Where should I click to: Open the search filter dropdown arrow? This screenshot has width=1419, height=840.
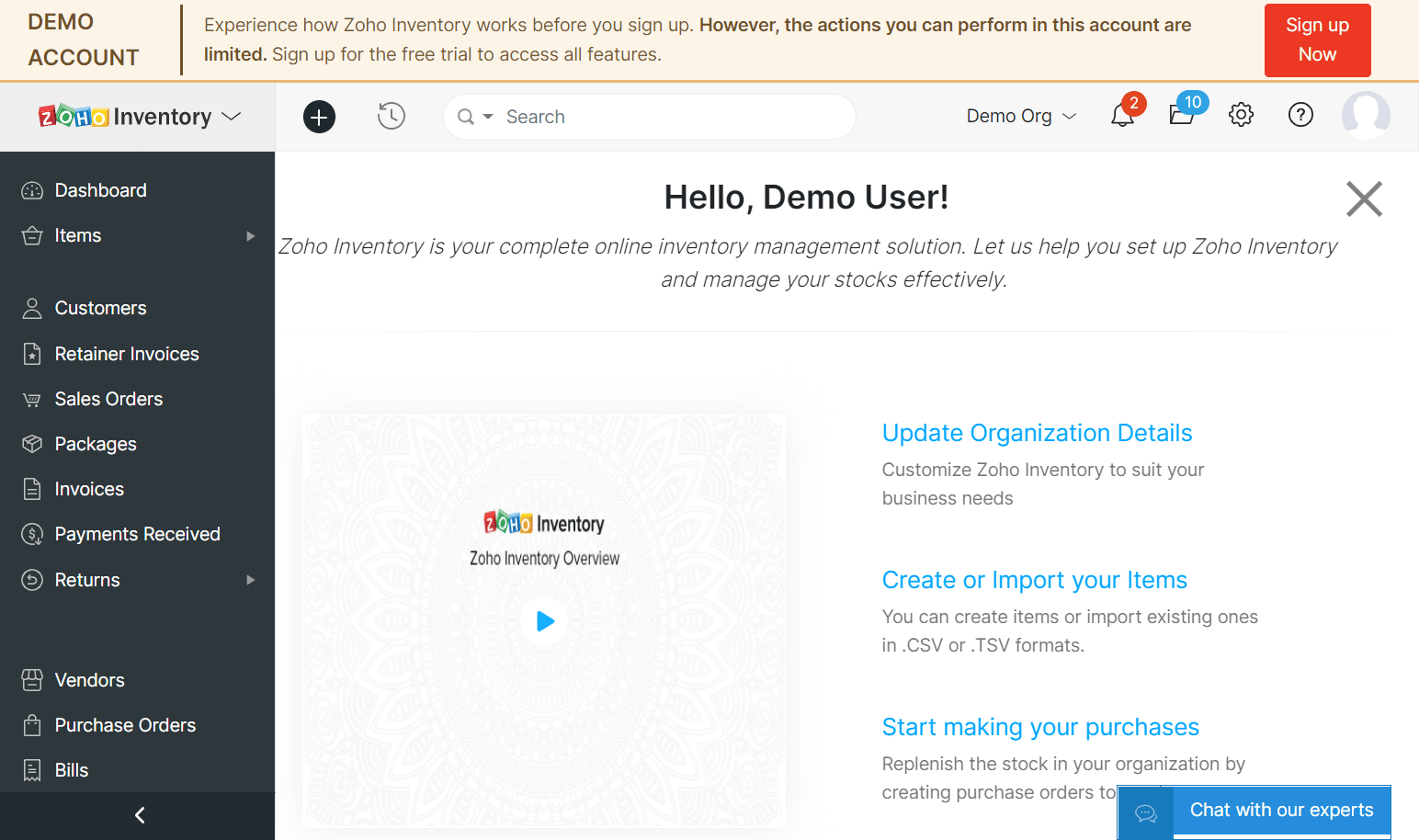[x=488, y=117]
